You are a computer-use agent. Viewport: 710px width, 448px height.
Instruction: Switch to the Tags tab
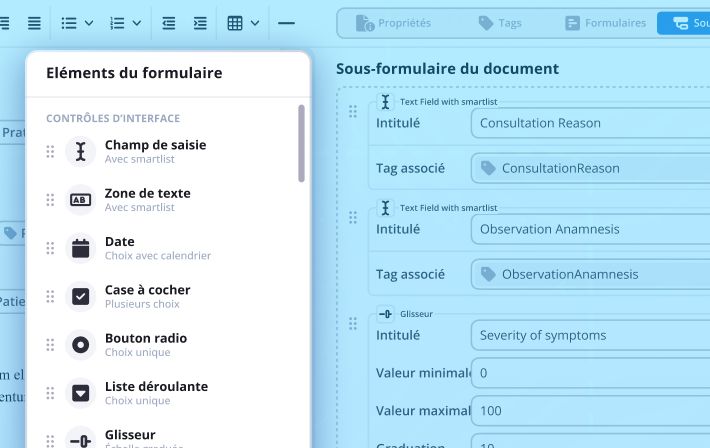click(x=500, y=23)
